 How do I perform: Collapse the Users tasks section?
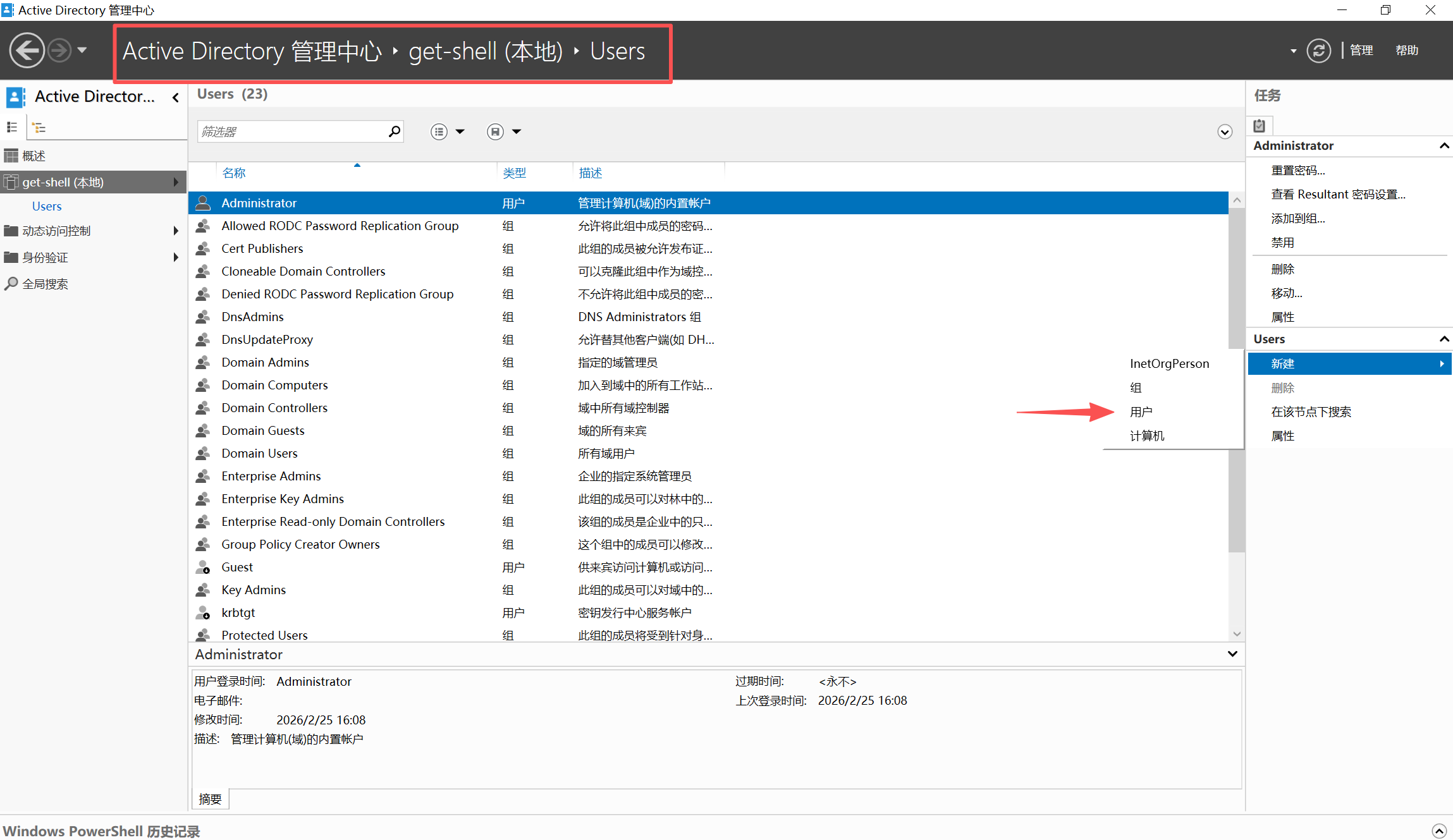(1444, 339)
